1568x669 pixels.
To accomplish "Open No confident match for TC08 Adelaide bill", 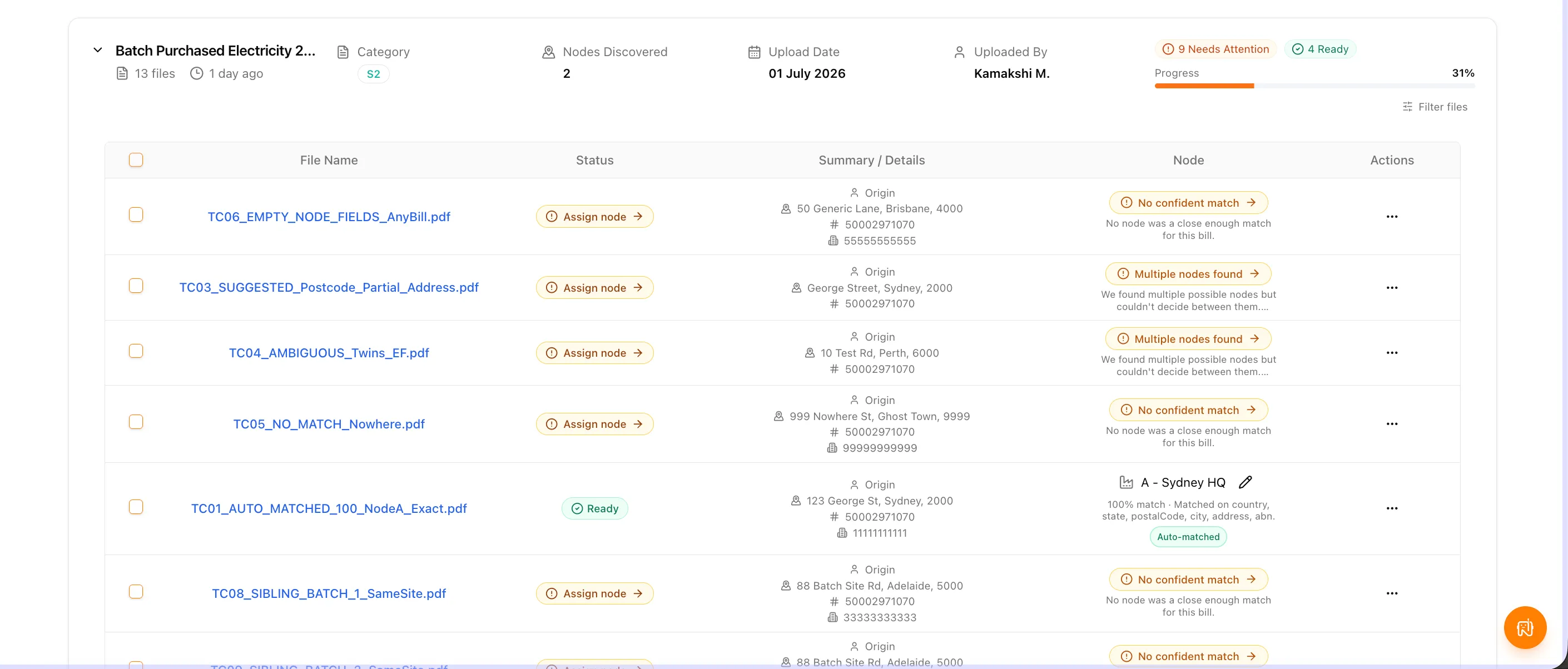I will click(1188, 580).
